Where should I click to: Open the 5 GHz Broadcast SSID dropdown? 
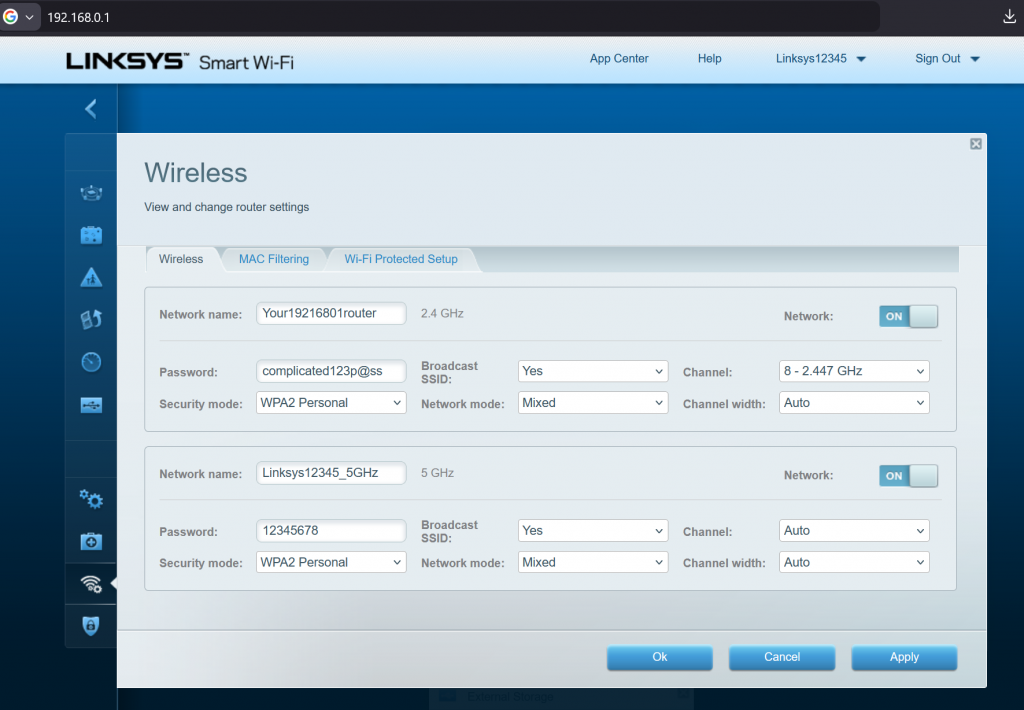coord(592,530)
